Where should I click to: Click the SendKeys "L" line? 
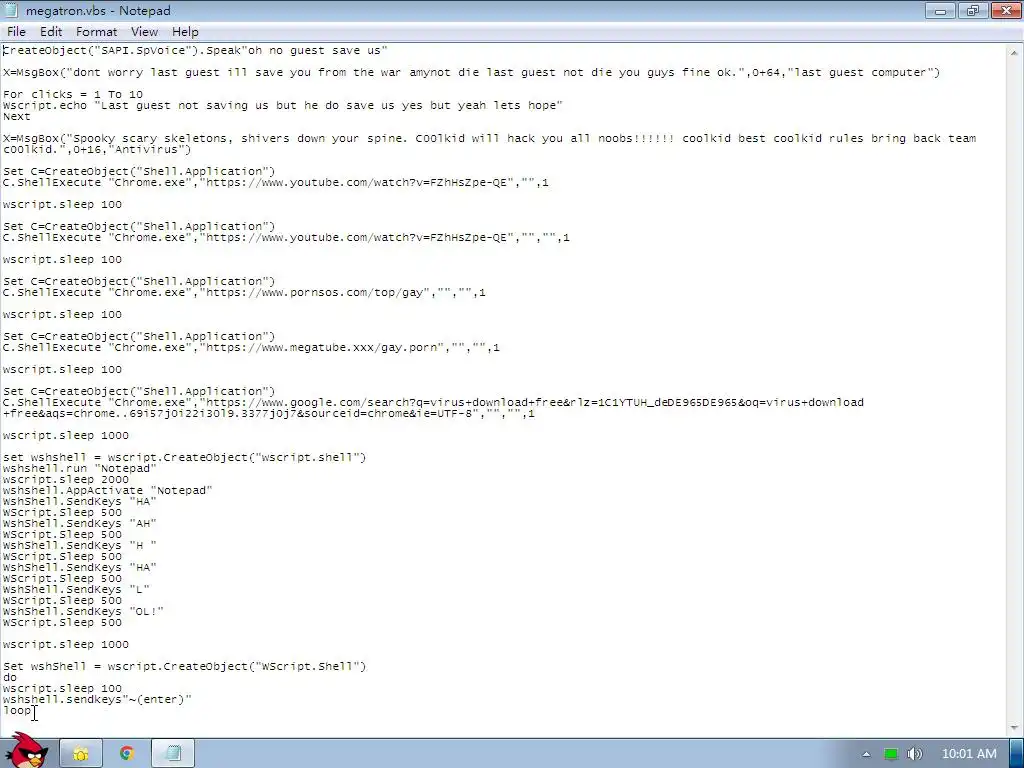pyautogui.click(x=76, y=589)
